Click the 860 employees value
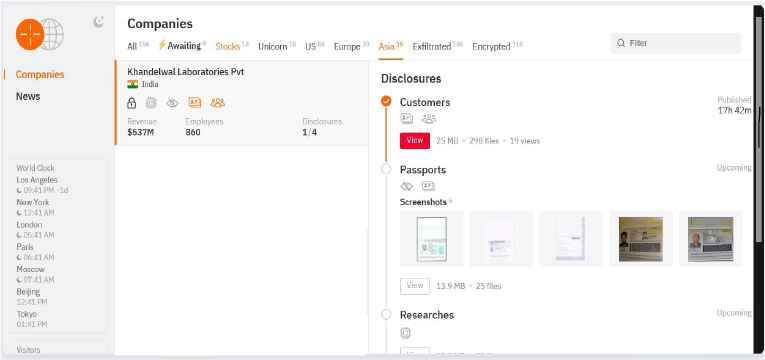This screenshot has height=360, width=765. [193, 132]
